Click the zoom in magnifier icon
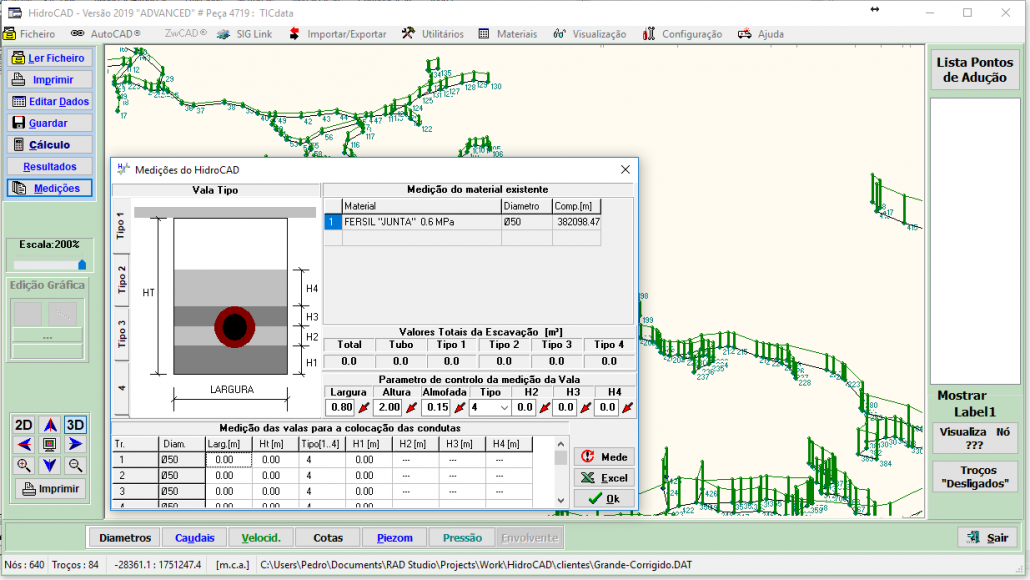The image size is (1030, 580). point(24,465)
